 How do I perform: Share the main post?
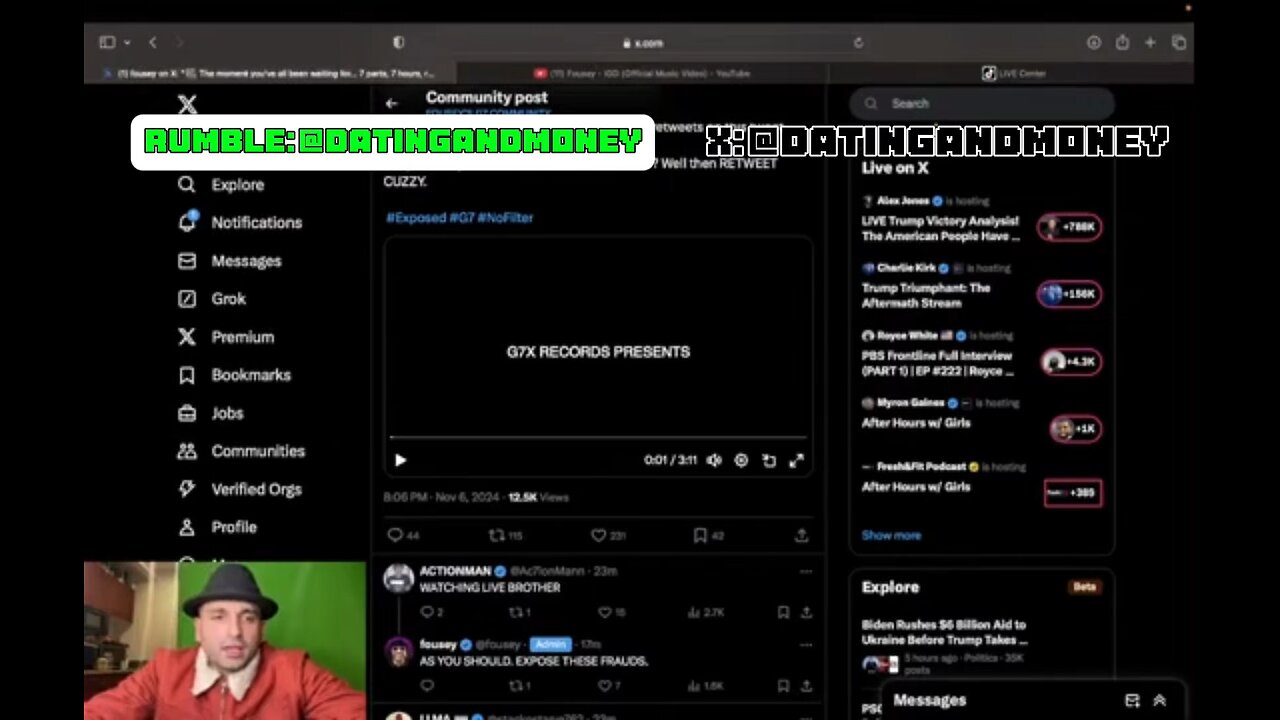801,536
